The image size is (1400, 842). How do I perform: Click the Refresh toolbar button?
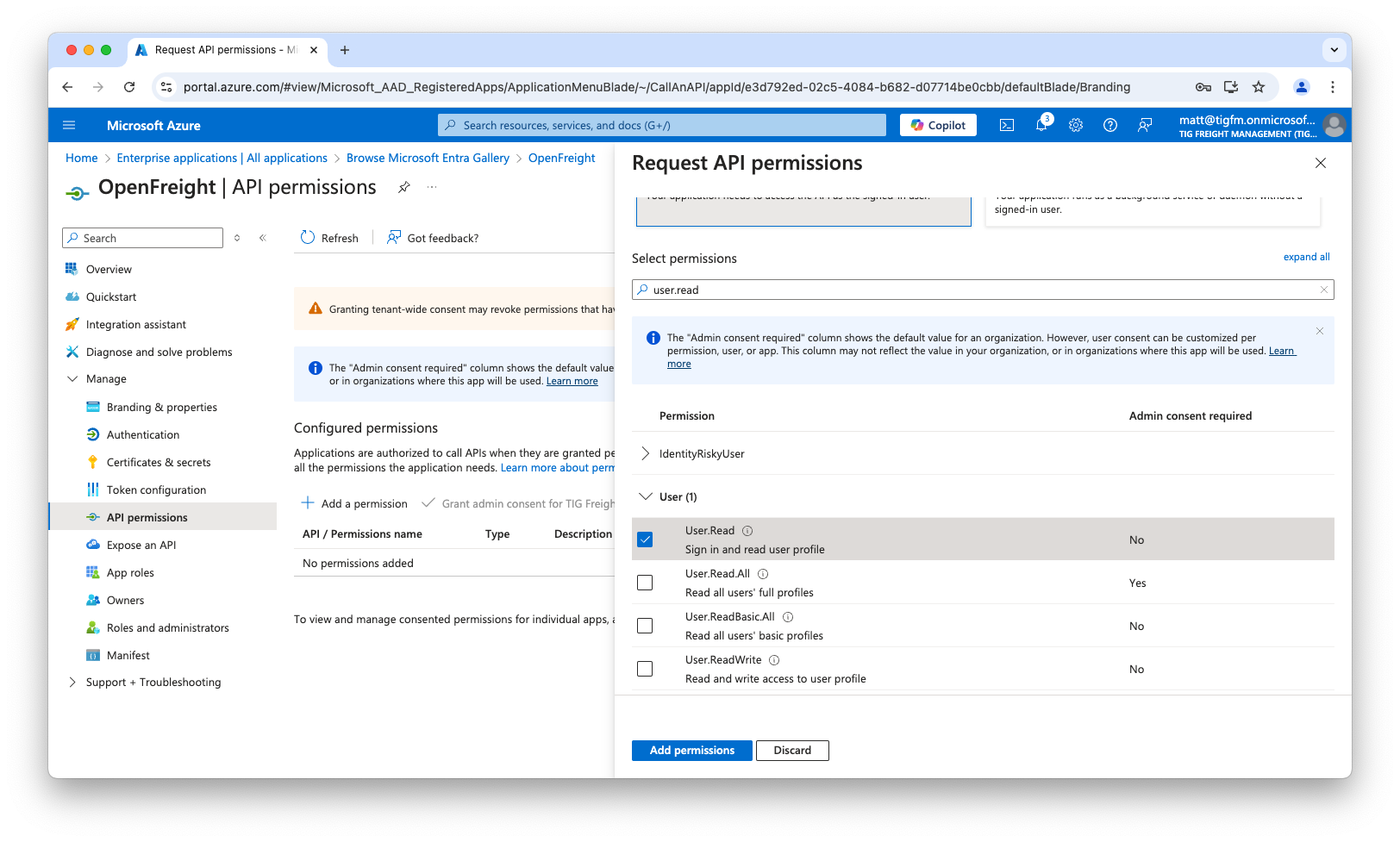click(329, 238)
